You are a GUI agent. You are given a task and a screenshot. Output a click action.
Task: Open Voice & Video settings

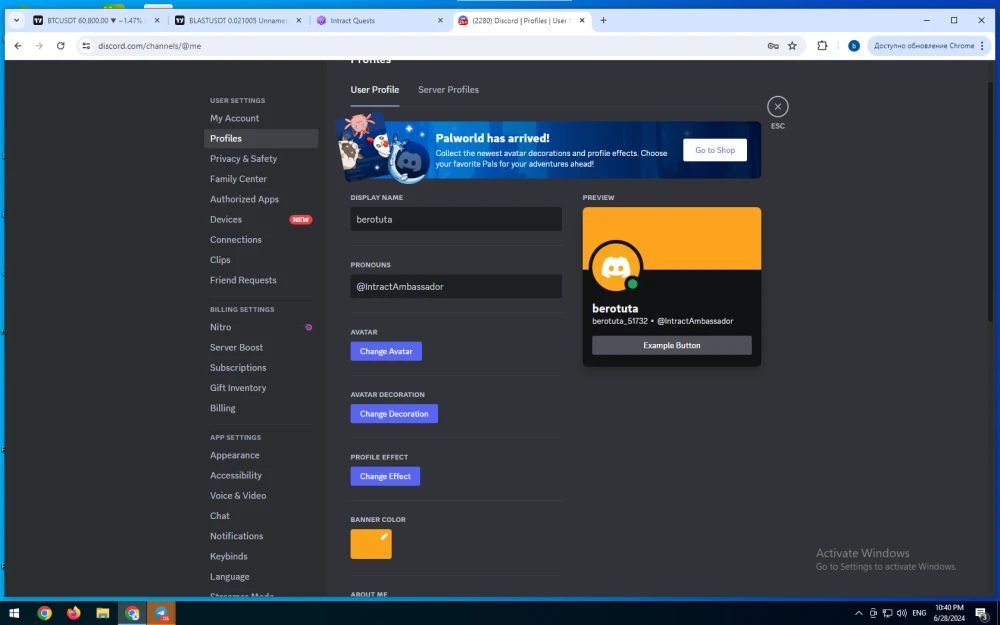click(261, 496)
